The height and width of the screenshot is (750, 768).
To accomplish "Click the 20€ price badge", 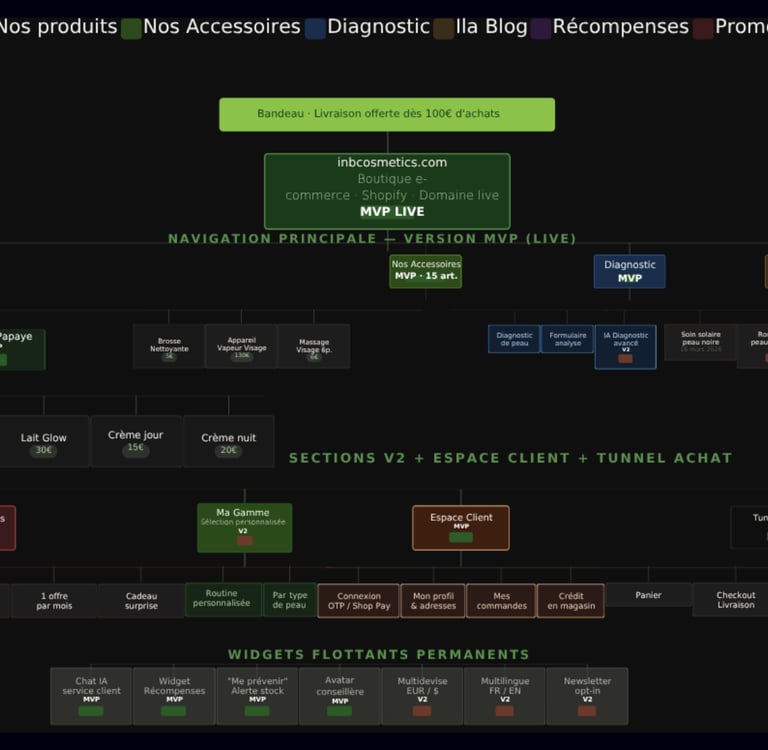I will [228, 450].
